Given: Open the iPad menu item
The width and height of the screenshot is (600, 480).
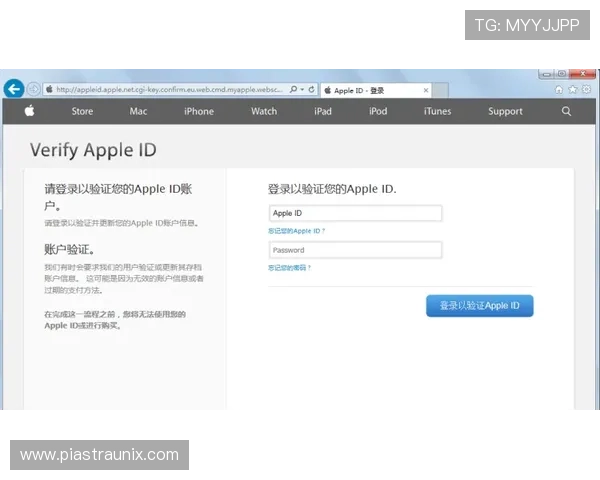Looking at the screenshot, I should pyautogui.click(x=323, y=111).
